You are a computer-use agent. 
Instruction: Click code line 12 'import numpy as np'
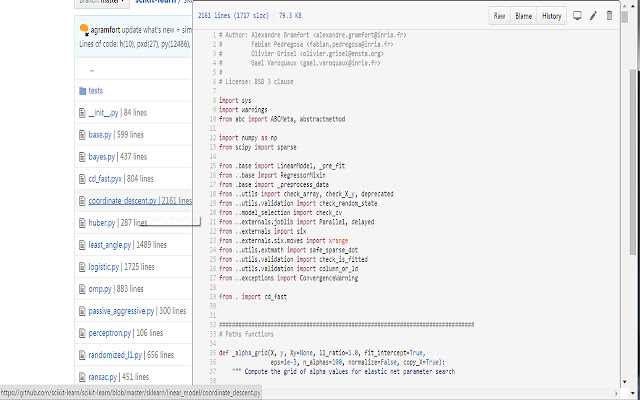[x=248, y=138]
